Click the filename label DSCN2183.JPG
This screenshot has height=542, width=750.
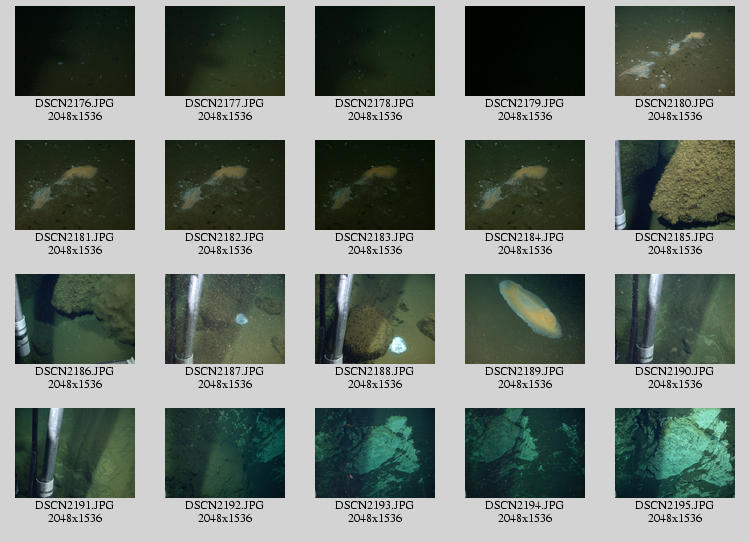tap(375, 237)
